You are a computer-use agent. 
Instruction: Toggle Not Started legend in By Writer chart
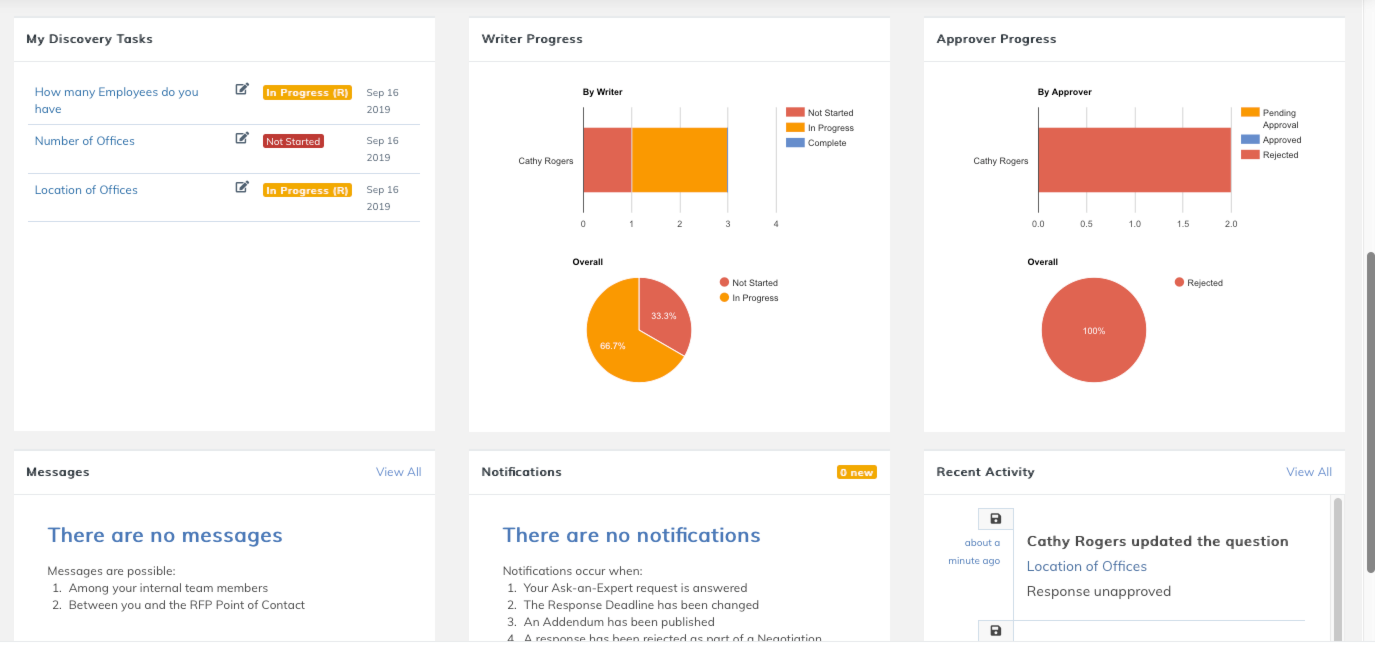coord(820,113)
